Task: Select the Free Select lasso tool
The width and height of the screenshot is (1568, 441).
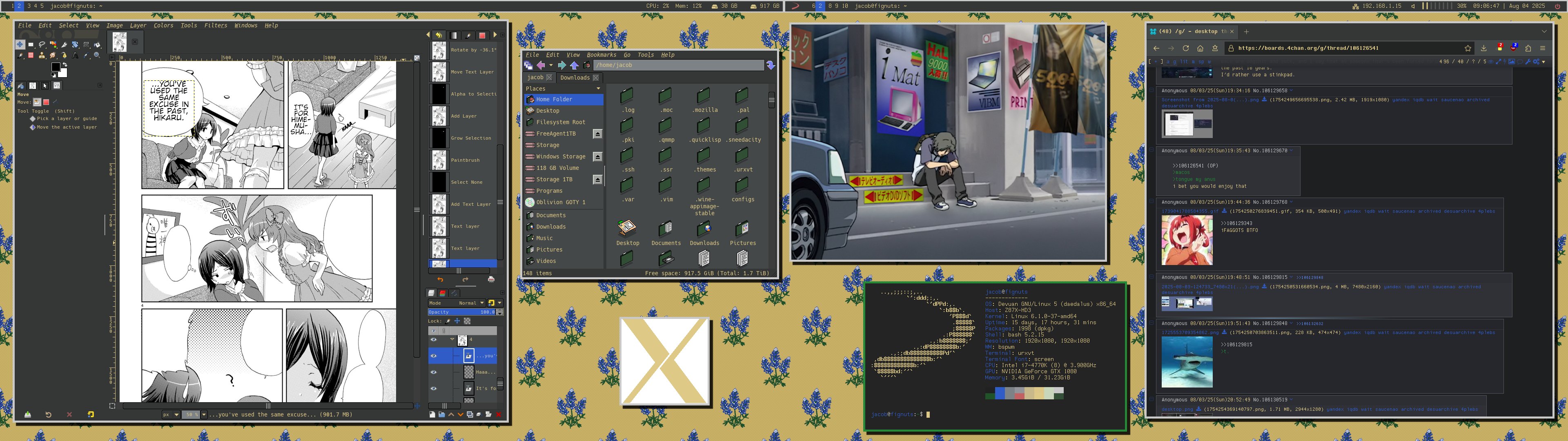Action: 42,45
